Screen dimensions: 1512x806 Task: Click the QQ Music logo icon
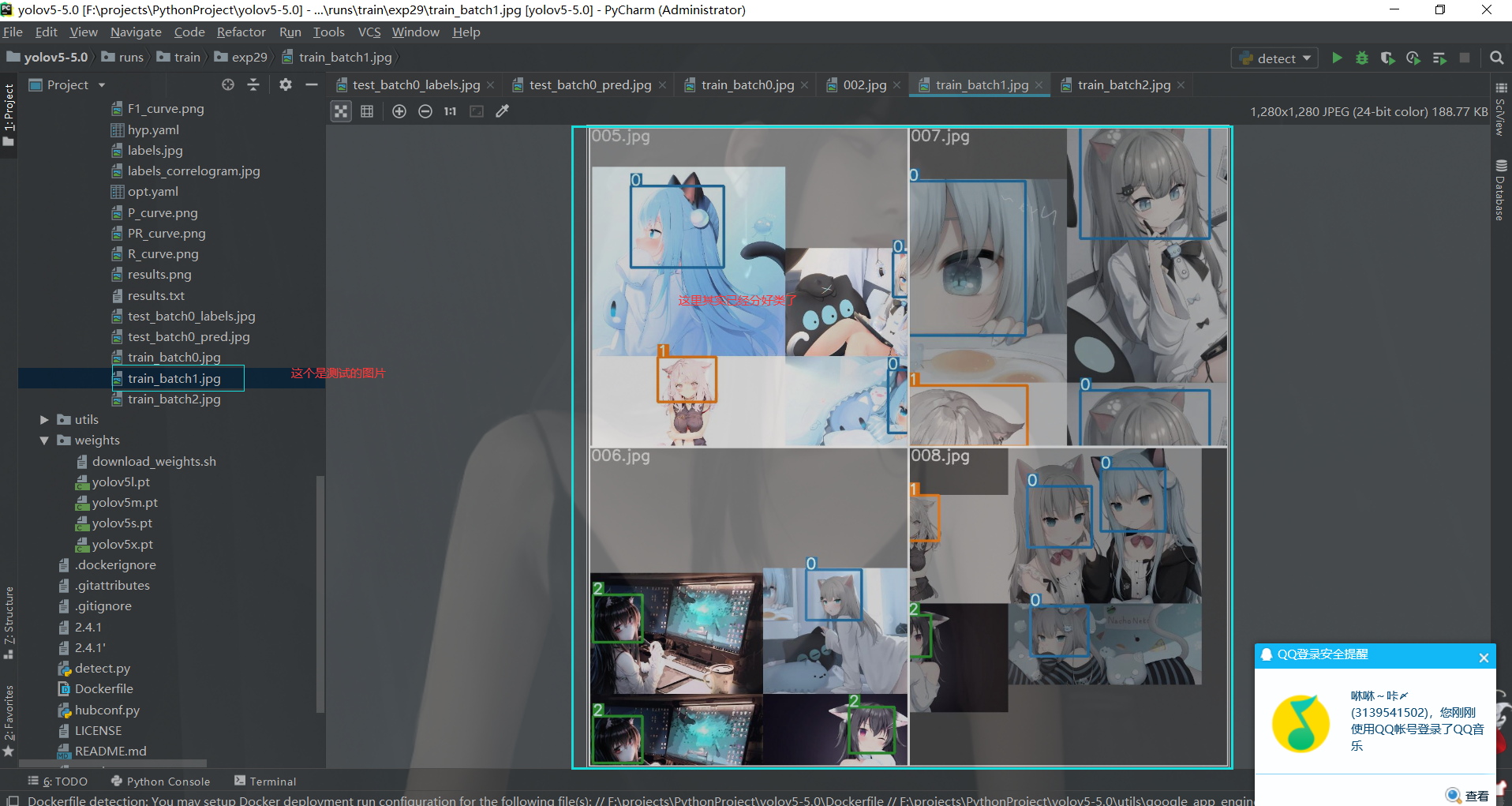pos(1301,724)
